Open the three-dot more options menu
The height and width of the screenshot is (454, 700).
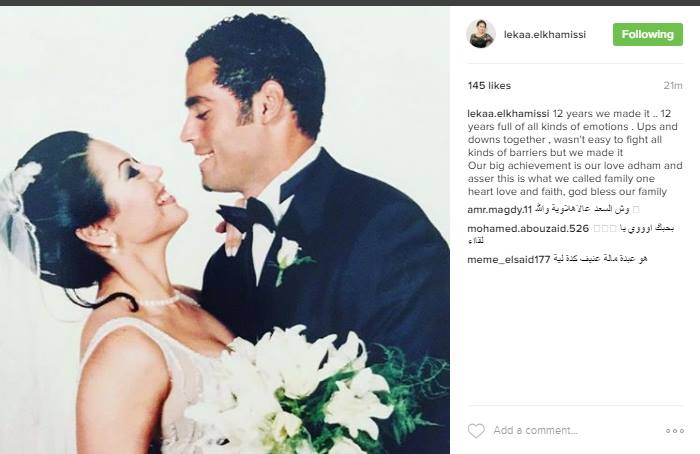click(x=675, y=431)
